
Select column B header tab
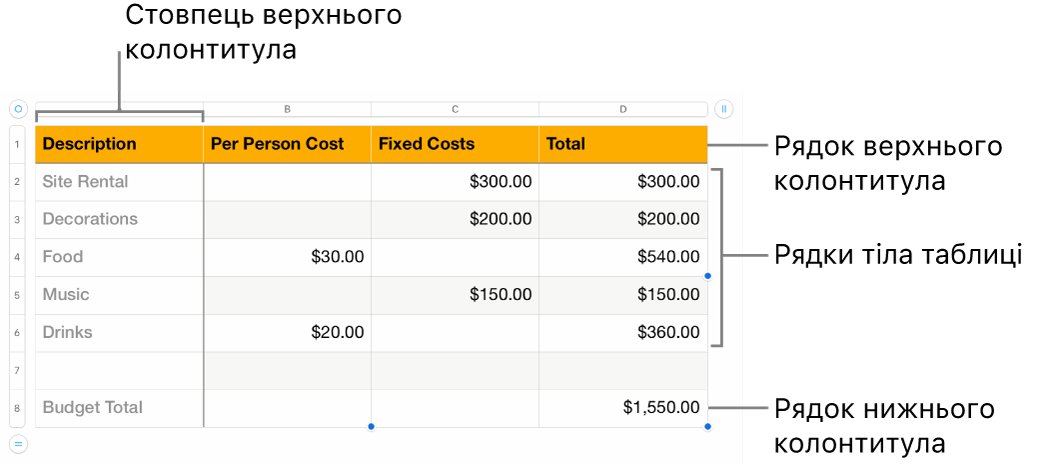pos(287,108)
